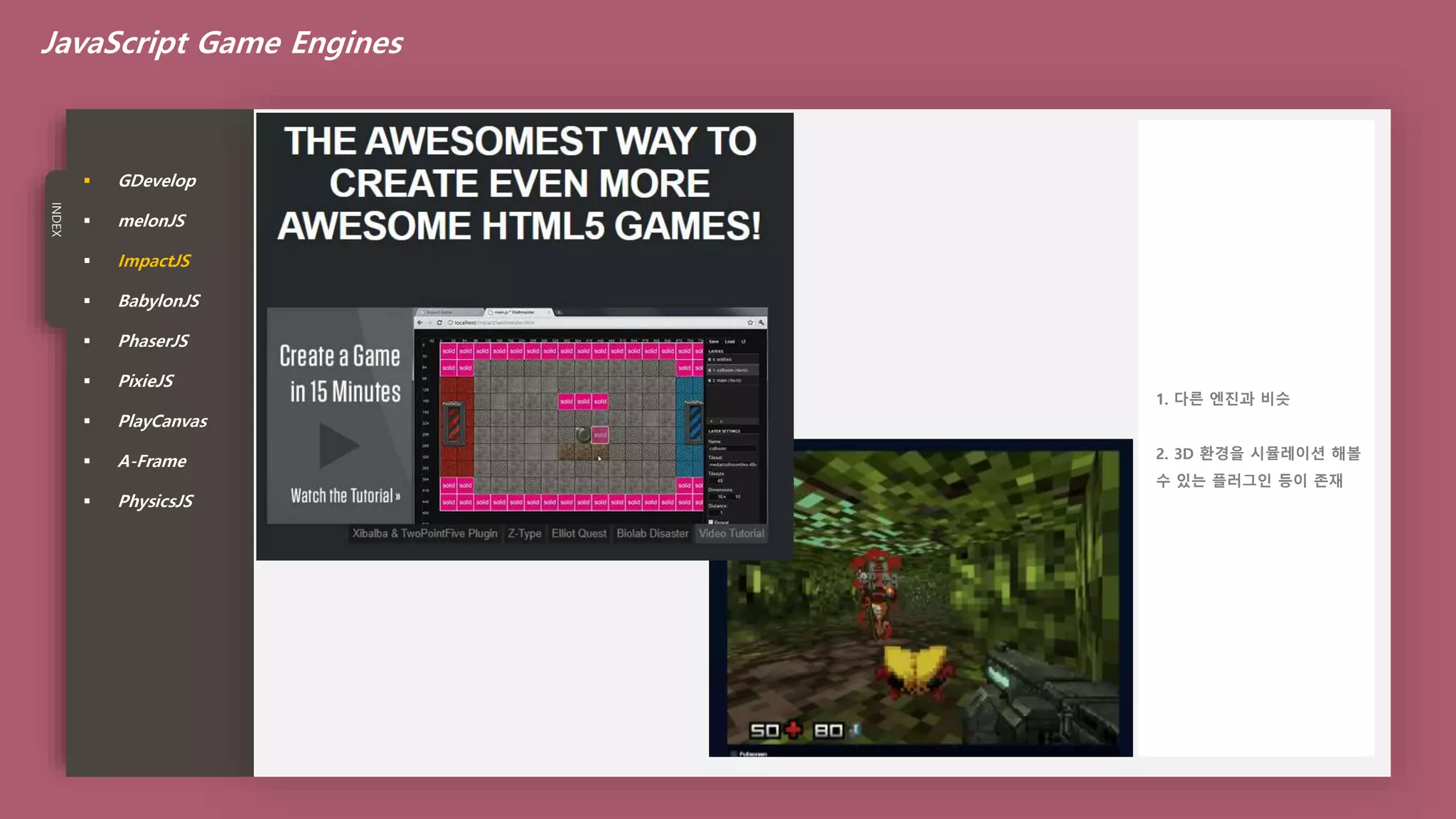Click the 3D shooter game screenshot
The width and height of the screenshot is (1456, 819).
(x=921, y=597)
